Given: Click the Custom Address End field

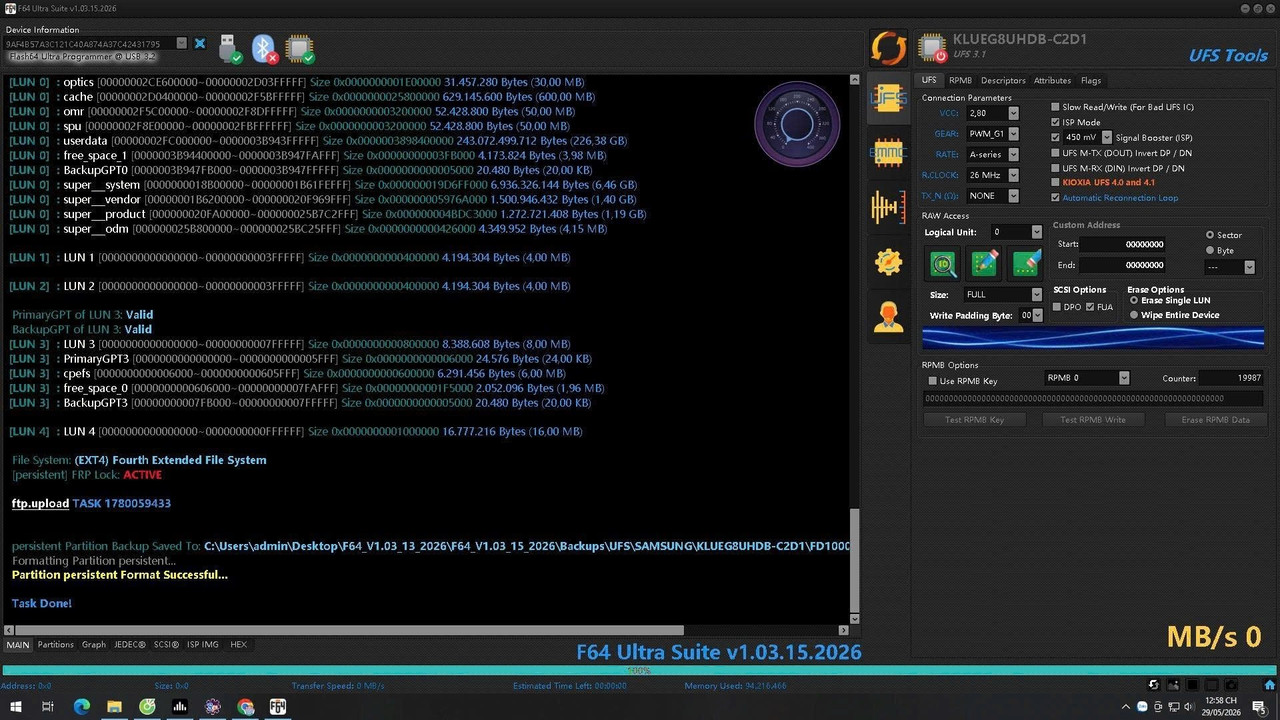Looking at the screenshot, I should tap(1122, 265).
